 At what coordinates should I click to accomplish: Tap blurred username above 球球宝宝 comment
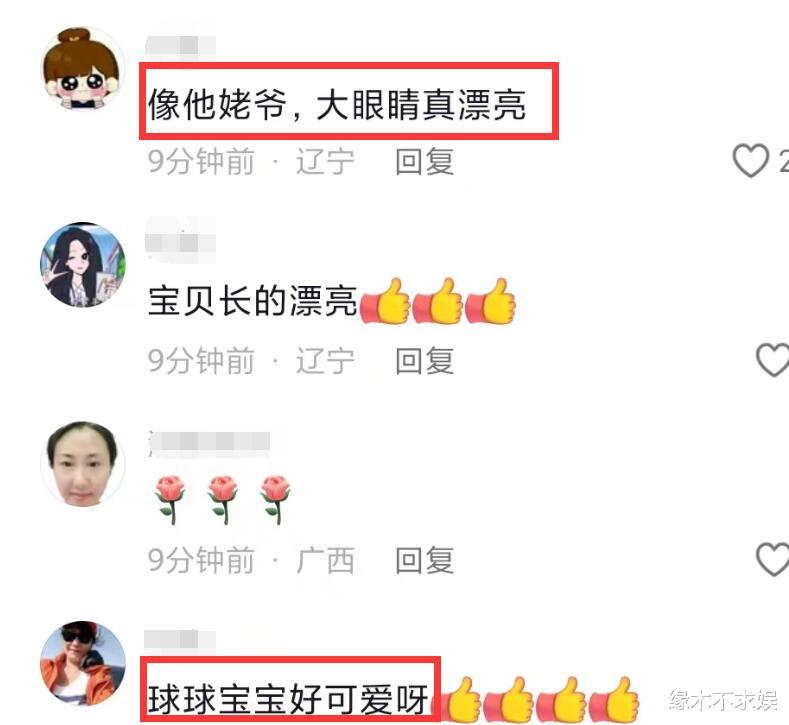[180, 639]
